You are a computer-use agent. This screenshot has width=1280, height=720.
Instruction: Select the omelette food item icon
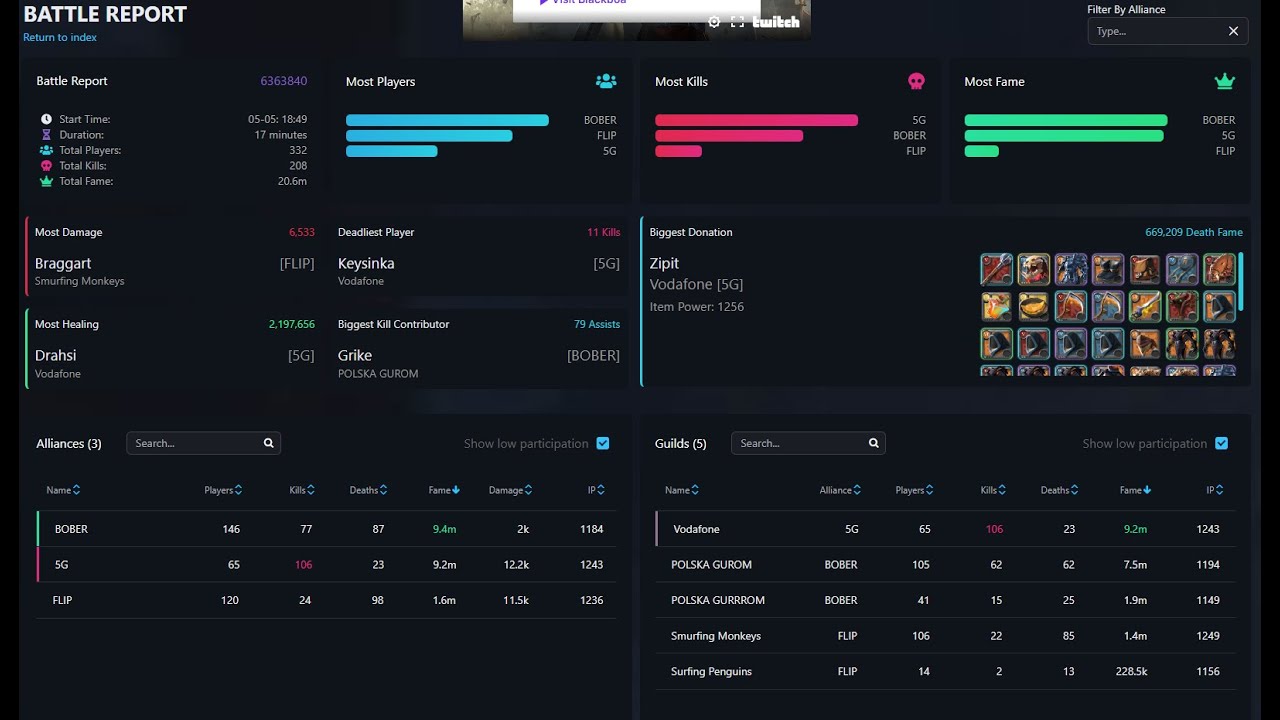(x=1033, y=306)
